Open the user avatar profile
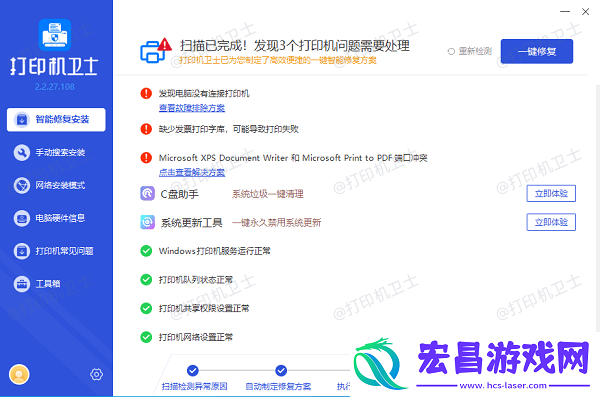The height and width of the screenshot is (397, 600). coord(19,374)
